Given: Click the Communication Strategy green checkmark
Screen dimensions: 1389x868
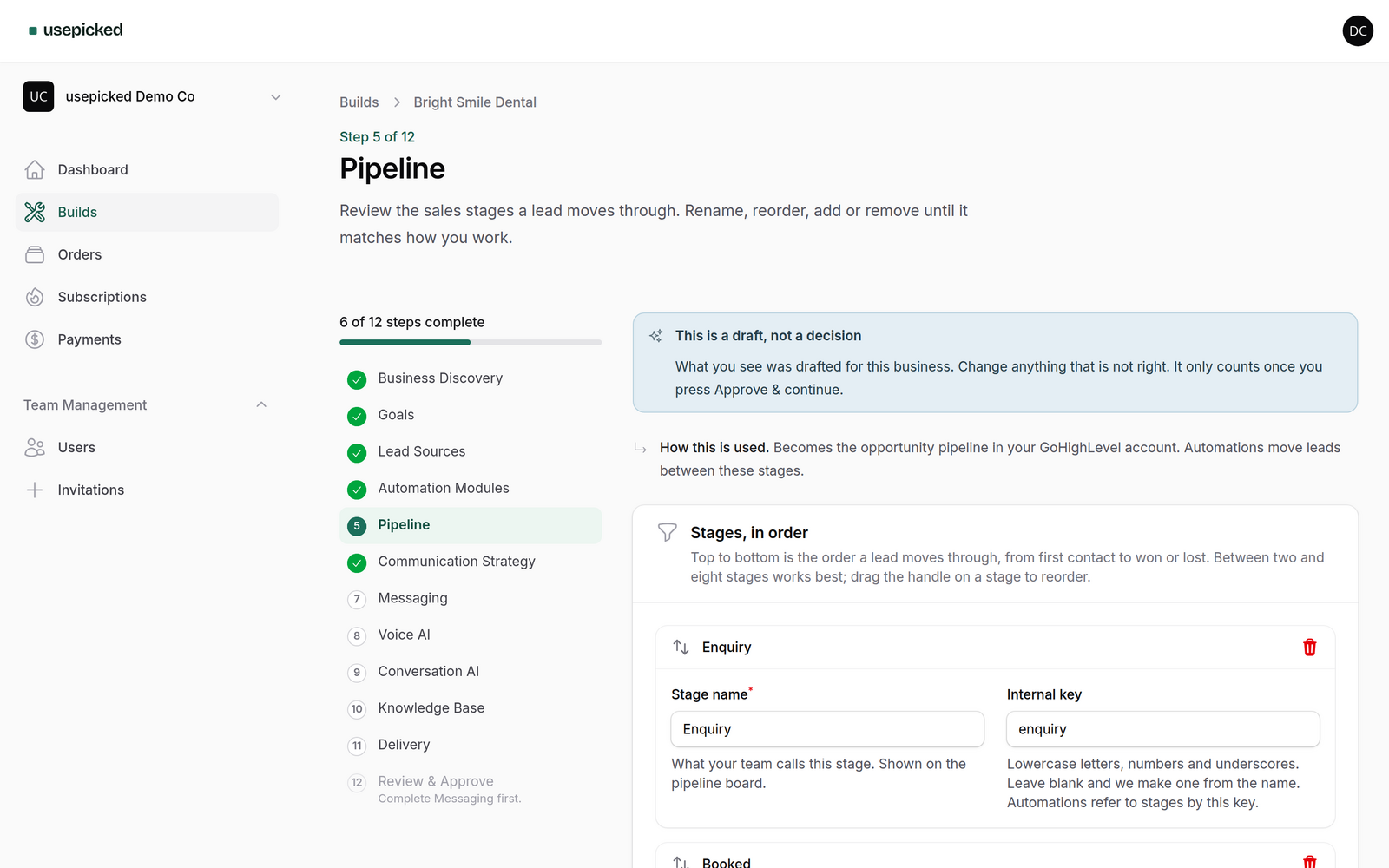Looking at the screenshot, I should click(x=357, y=562).
